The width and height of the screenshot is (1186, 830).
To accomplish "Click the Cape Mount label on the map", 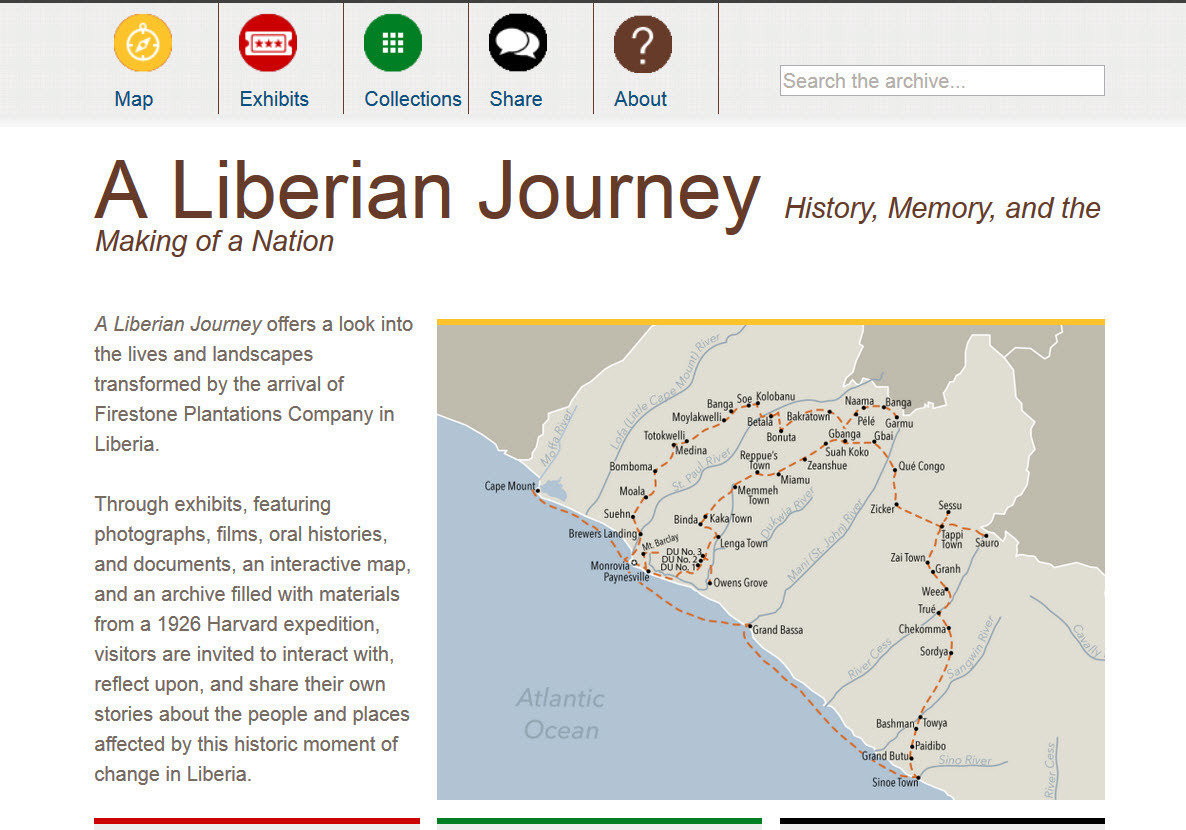I will tap(510, 486).
